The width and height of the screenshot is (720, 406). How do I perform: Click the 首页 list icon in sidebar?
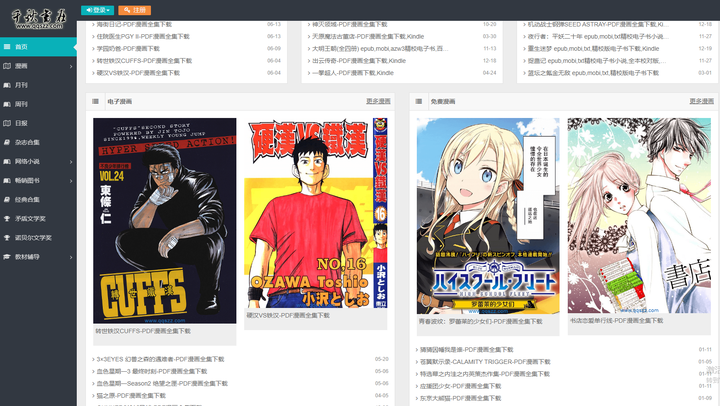point(7,46)
